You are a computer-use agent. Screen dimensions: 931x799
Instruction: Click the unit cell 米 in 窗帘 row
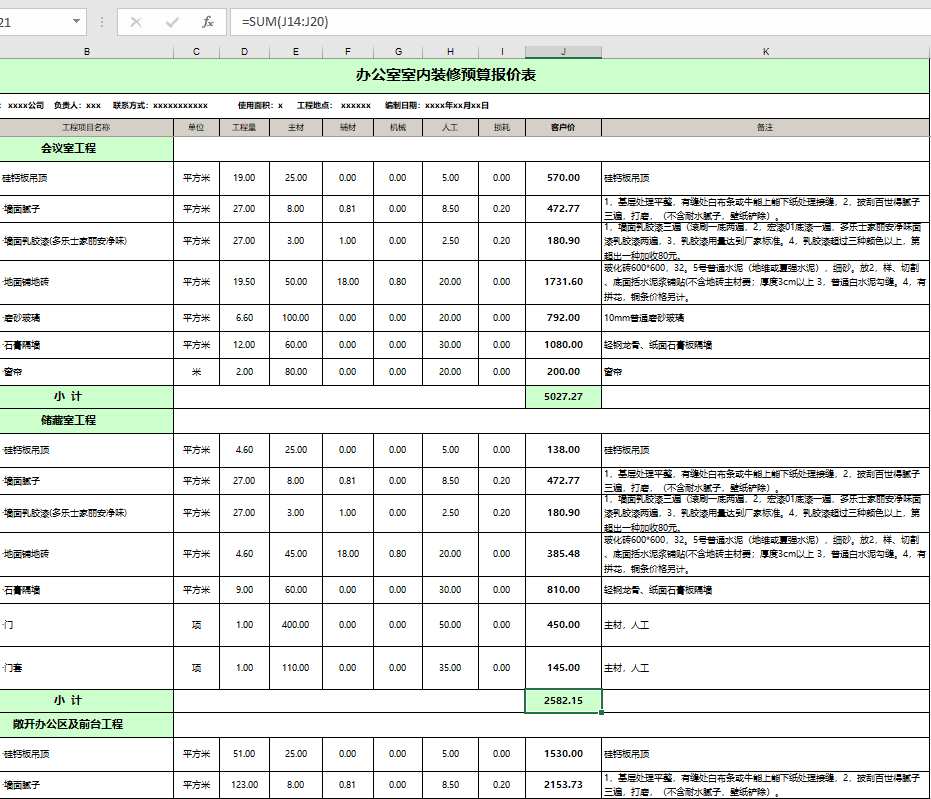(197, 372)
